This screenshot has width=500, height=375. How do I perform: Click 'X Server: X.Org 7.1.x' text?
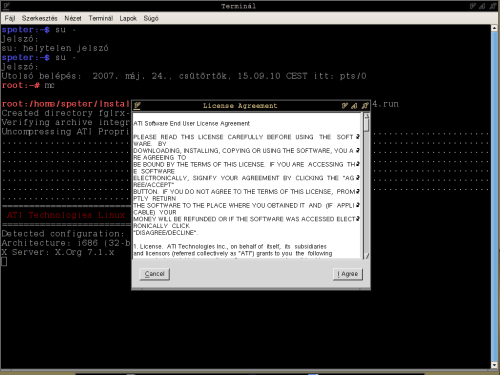[58, 252]
